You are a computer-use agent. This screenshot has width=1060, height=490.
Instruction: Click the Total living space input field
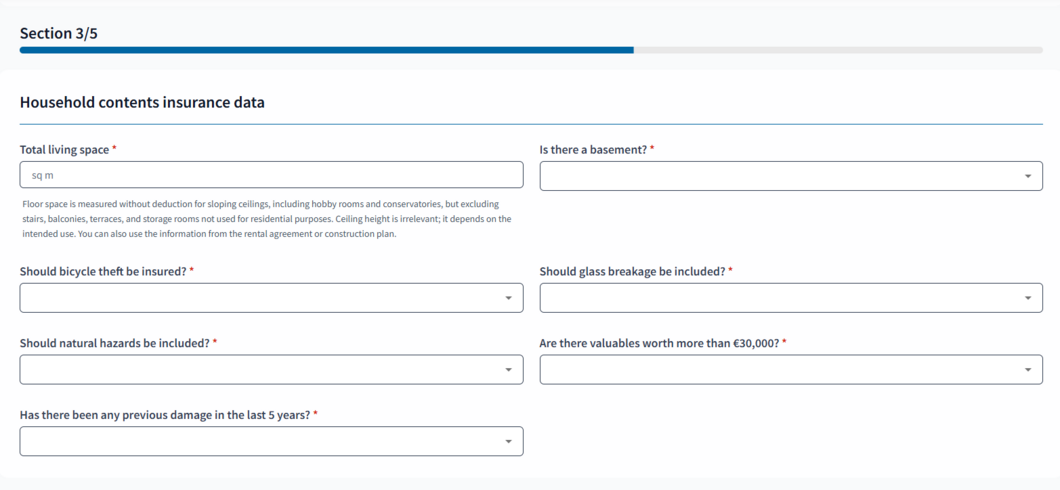click(x=271, y=175)
